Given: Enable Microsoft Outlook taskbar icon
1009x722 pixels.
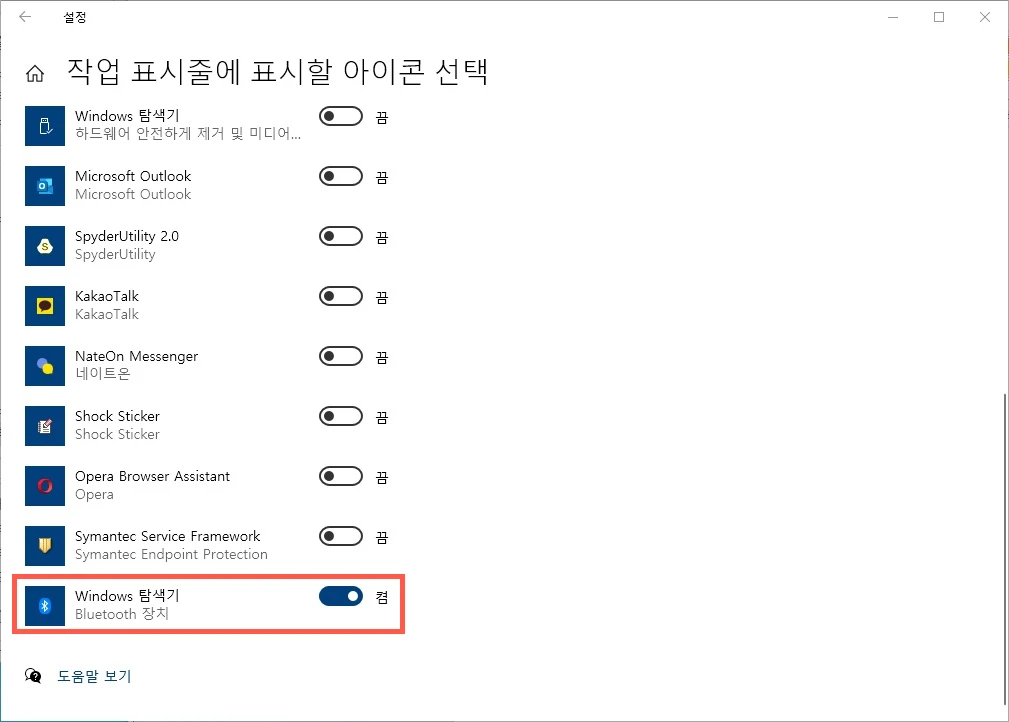Looking at the screenshot, I should [341, 176].
